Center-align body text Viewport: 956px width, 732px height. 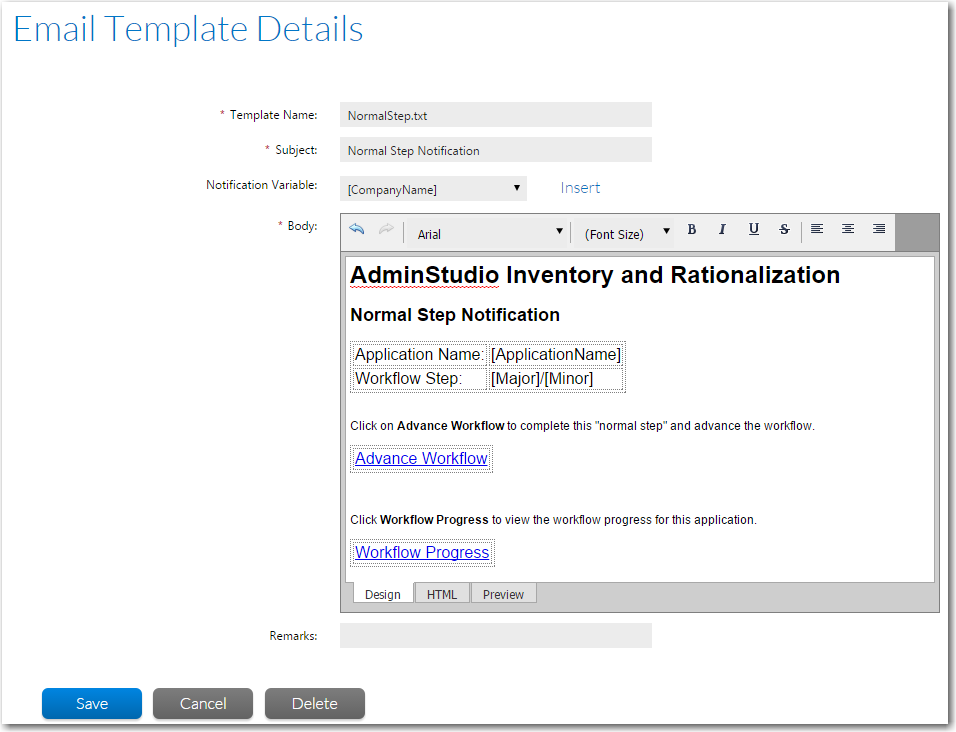(847, 229)
